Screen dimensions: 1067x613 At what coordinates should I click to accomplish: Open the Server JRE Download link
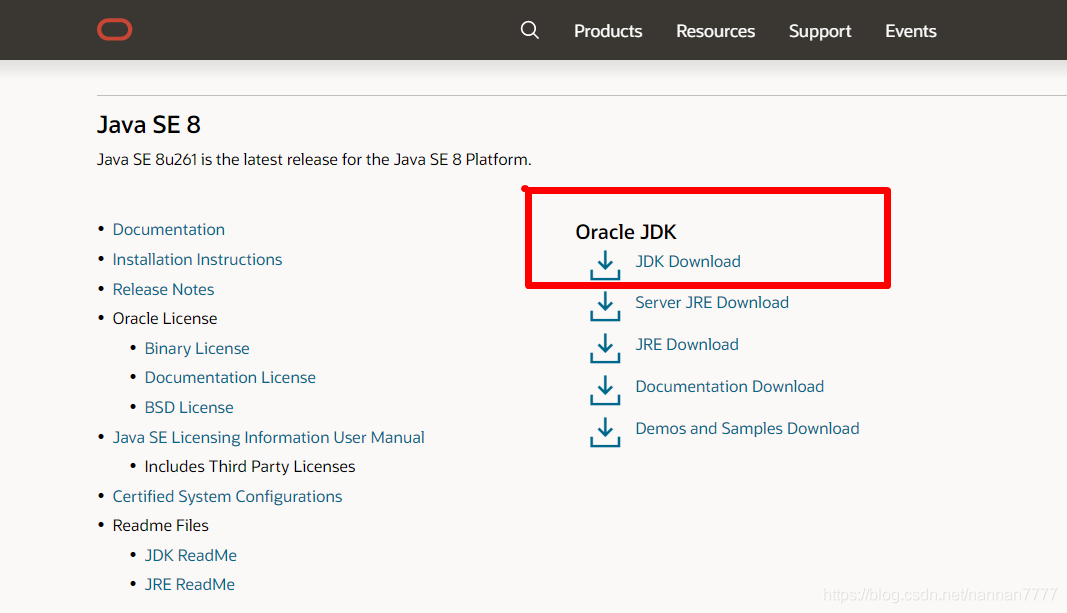712,302
